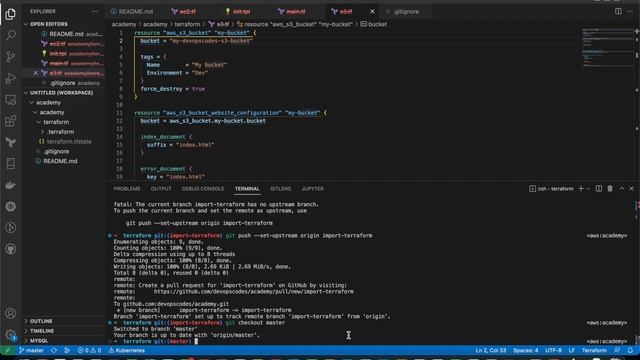The image size is (640, 360).
Task: Synchronize changes from the status bar
Action: click(54, 350)
